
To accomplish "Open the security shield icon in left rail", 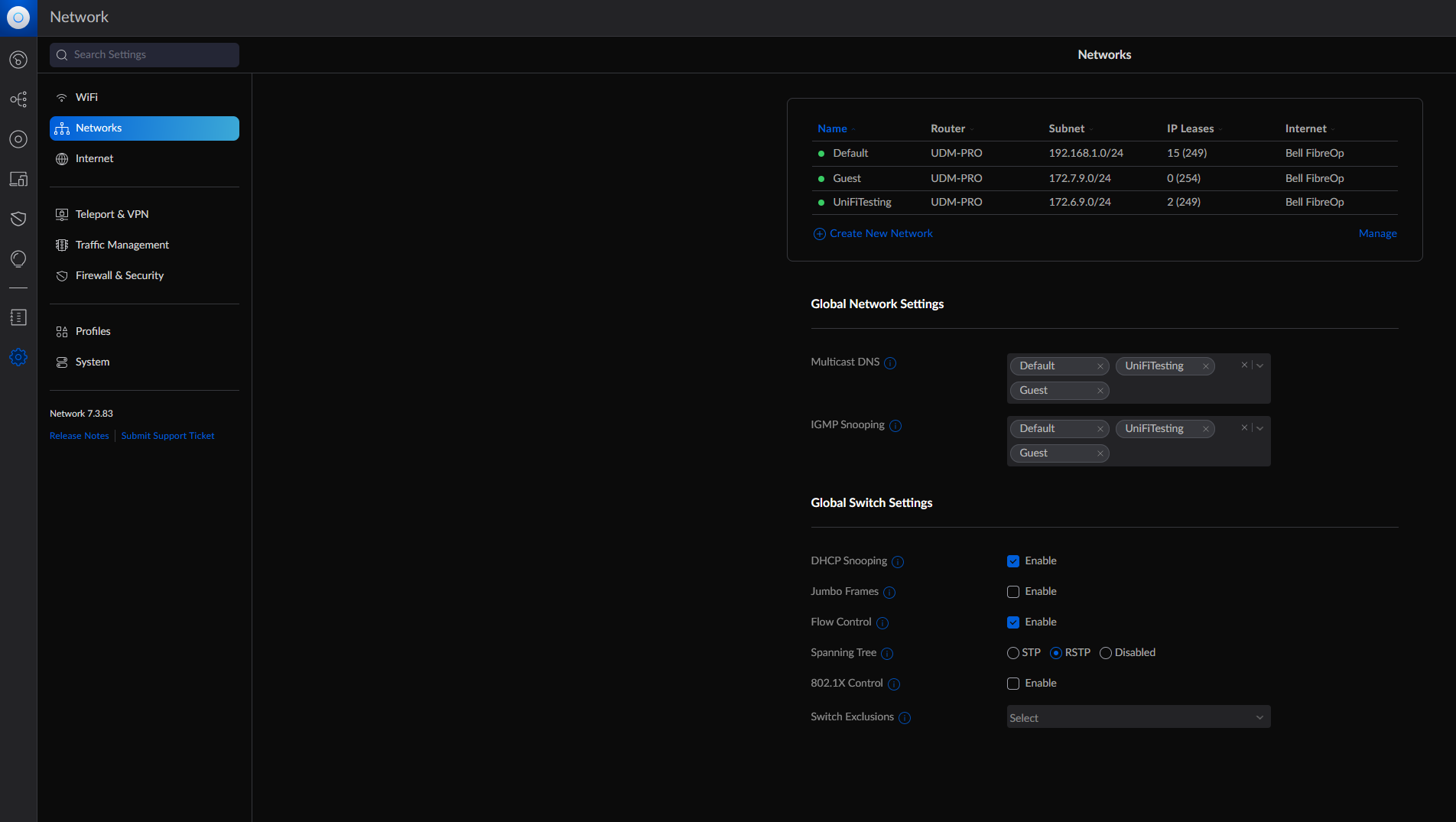I will click(x=18, y=219).
